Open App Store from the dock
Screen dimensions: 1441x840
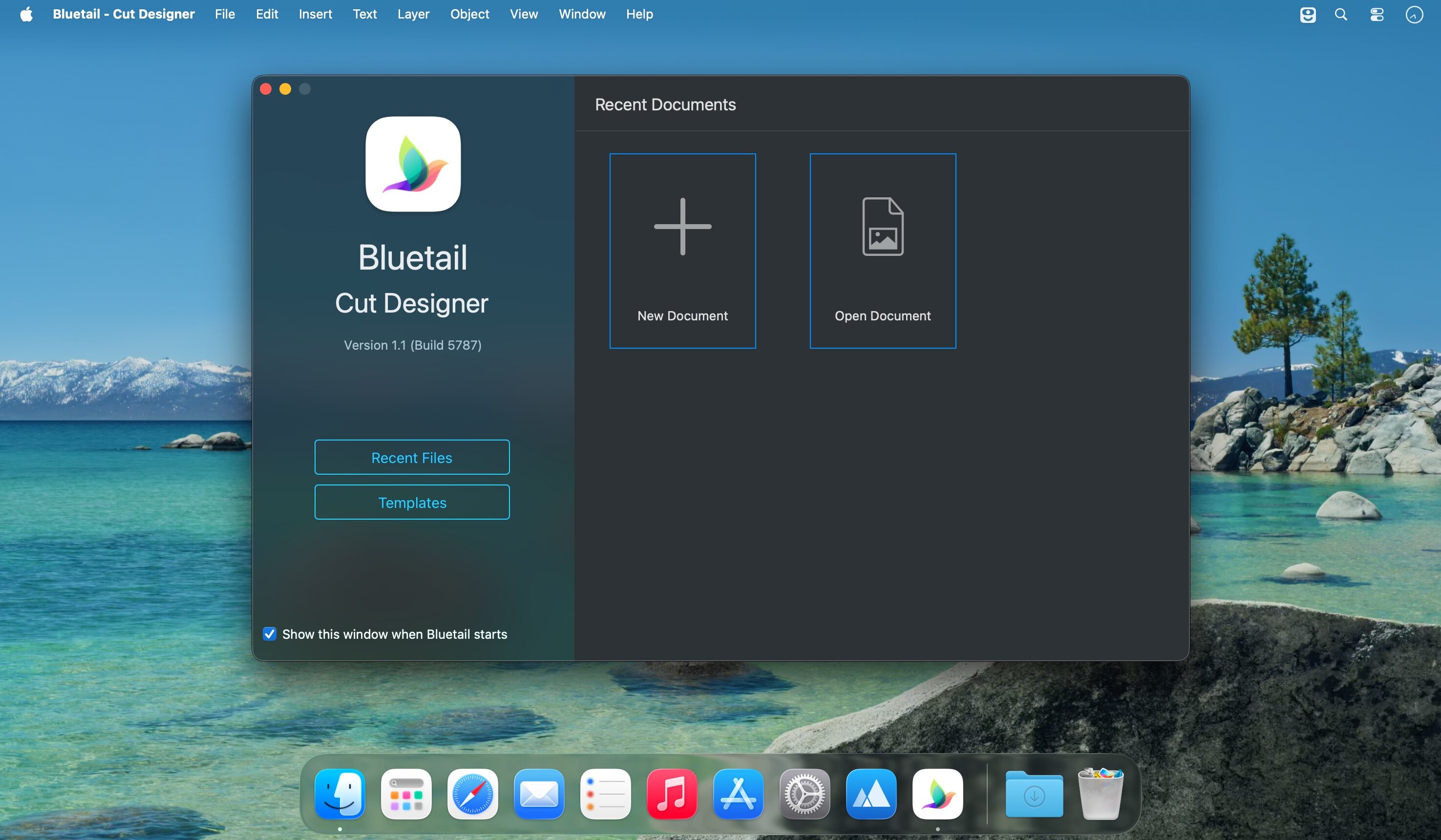click(738, 794)
